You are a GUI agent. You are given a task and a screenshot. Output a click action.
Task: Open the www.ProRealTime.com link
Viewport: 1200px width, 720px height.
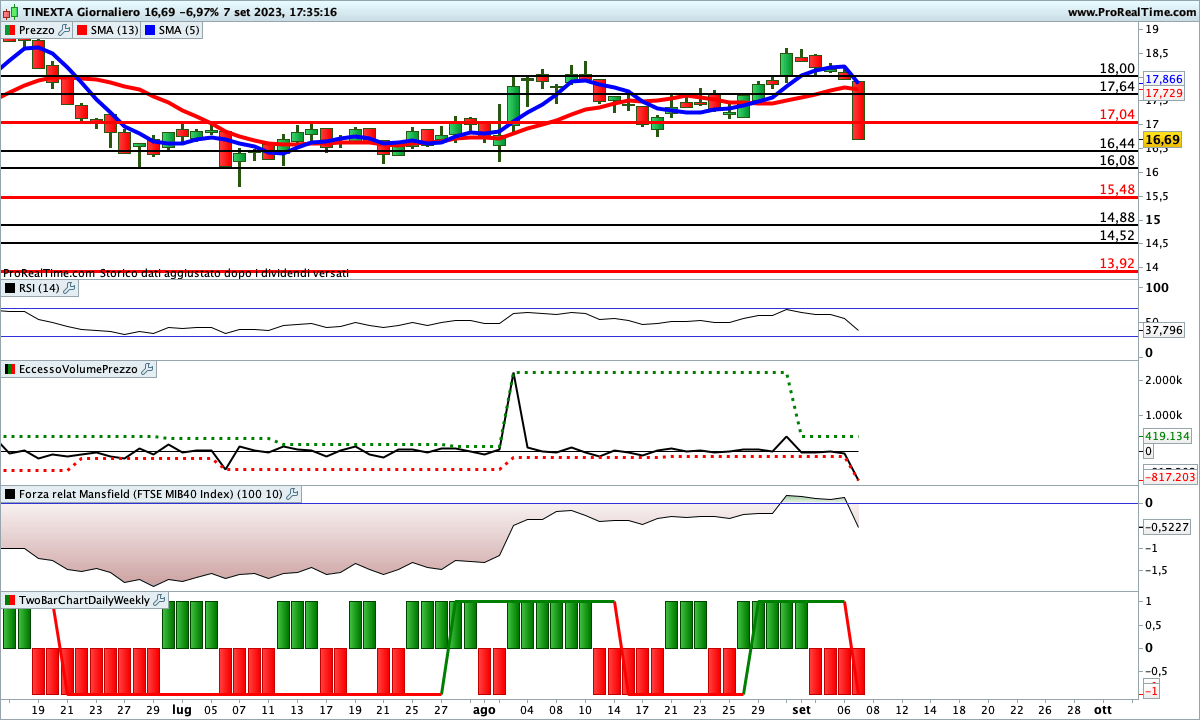(x=1131, y=12)
